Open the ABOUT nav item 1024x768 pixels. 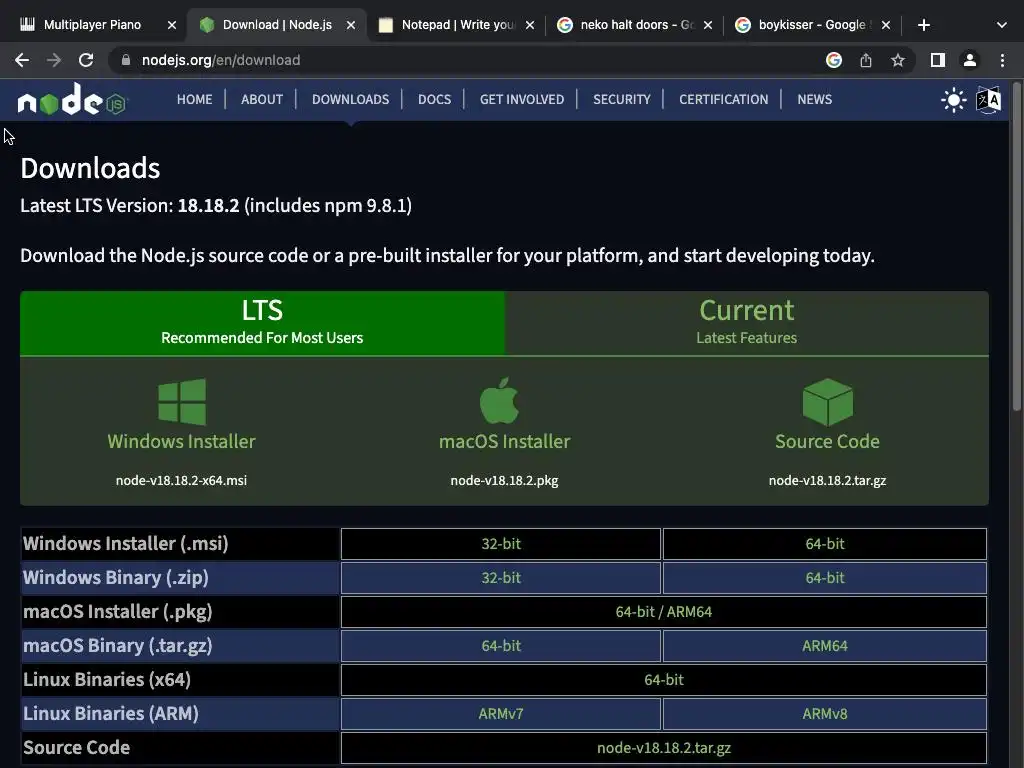pyautogui.click(x=262, y=99)
